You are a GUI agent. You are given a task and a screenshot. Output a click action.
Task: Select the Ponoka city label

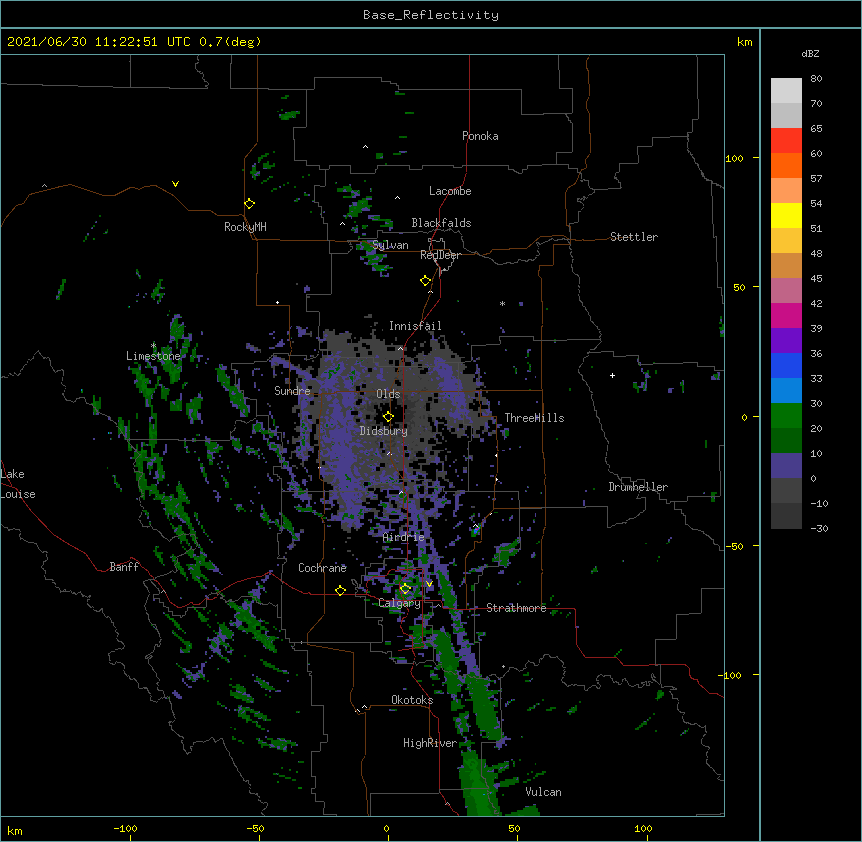coord(480,136)
